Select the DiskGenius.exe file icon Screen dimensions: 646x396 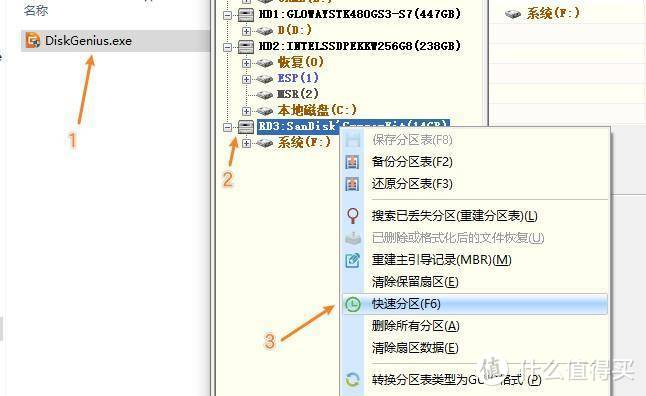(x=33, y=40)
